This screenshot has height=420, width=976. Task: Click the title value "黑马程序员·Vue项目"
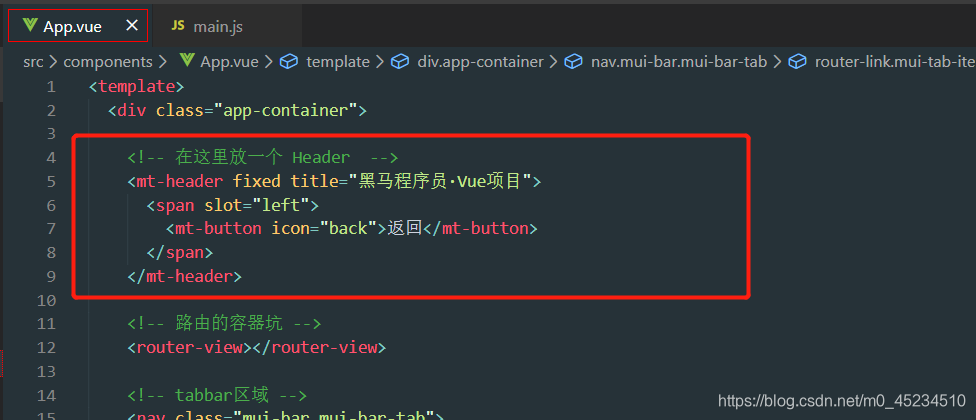440,182
